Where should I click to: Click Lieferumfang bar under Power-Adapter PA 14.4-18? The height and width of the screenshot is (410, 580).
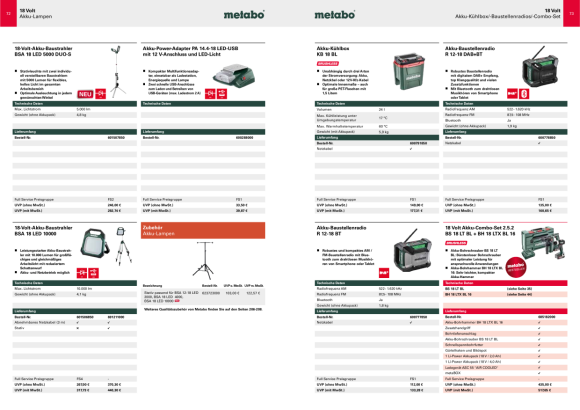203,132
